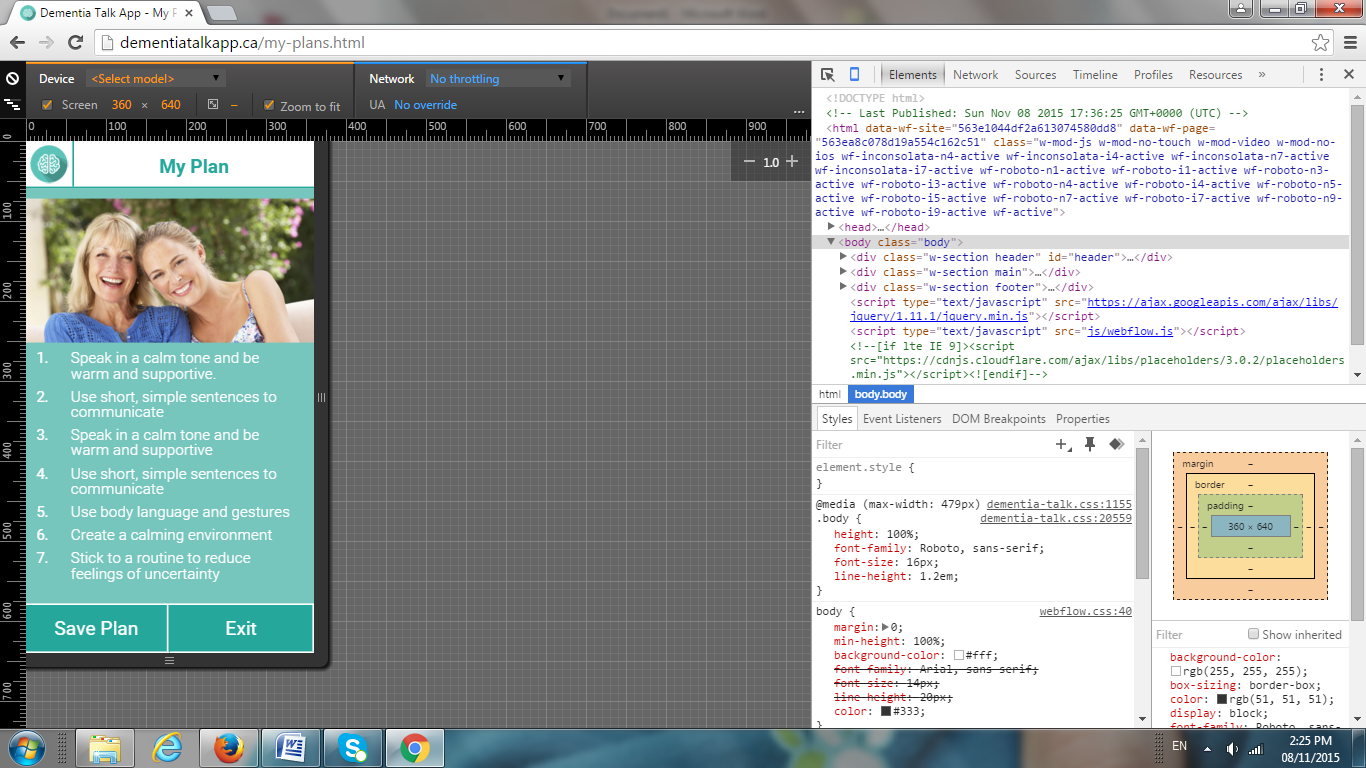The height and width of the screenshot is (768, 1366).
Task: Open dementia-talk.css:20559 source link
Action: pos(1056,518)
